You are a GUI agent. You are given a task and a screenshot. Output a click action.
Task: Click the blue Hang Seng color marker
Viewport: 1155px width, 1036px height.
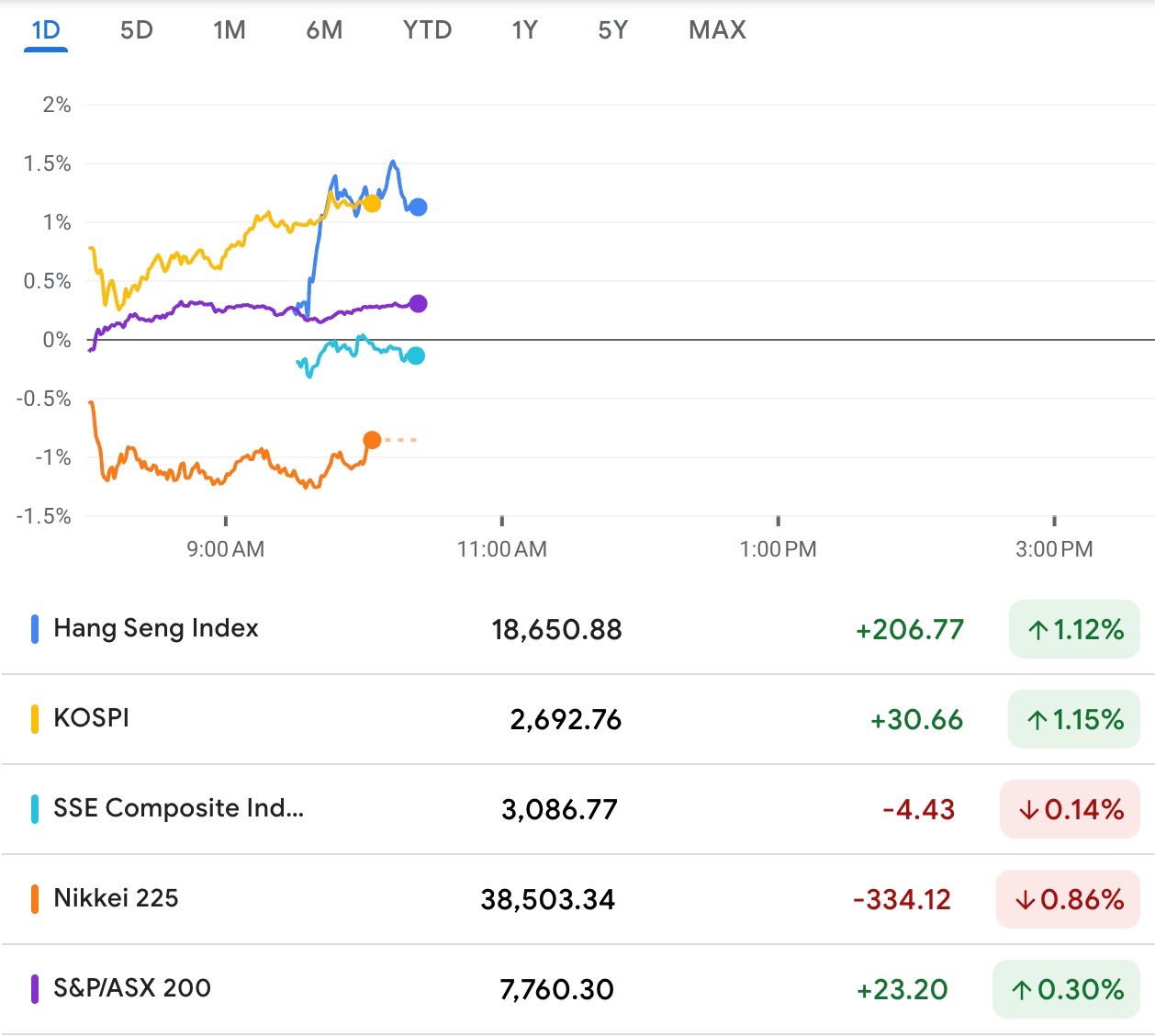(35, 629)
